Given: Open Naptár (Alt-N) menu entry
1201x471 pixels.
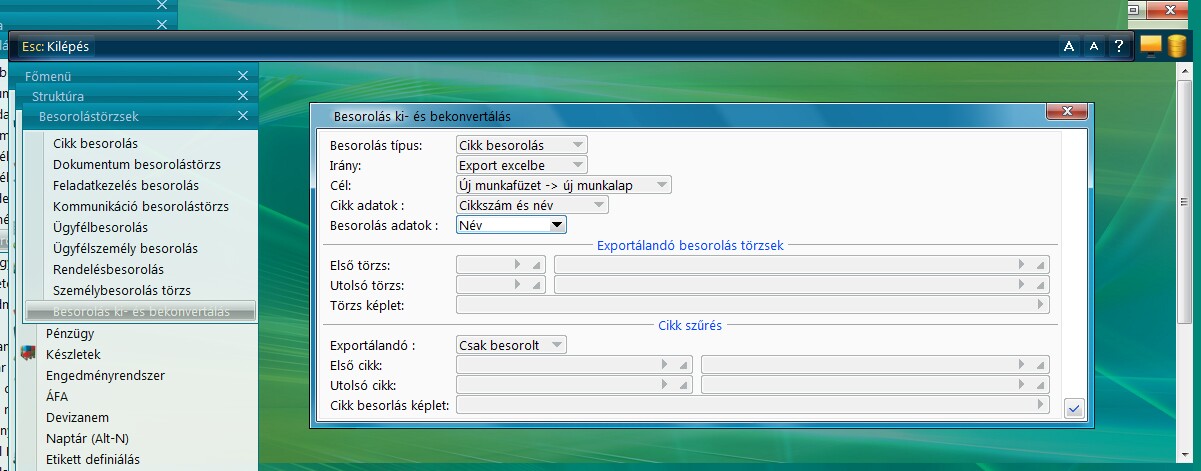Looking at the screenshot, I should coord(87,438).
